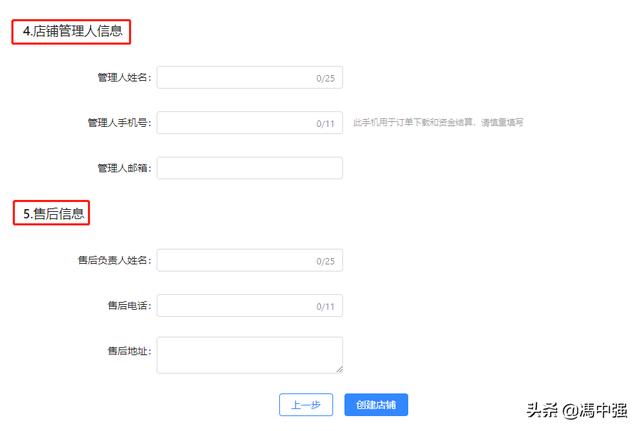Click the phone number hint text beside 管理人手机号

[438, 122]
